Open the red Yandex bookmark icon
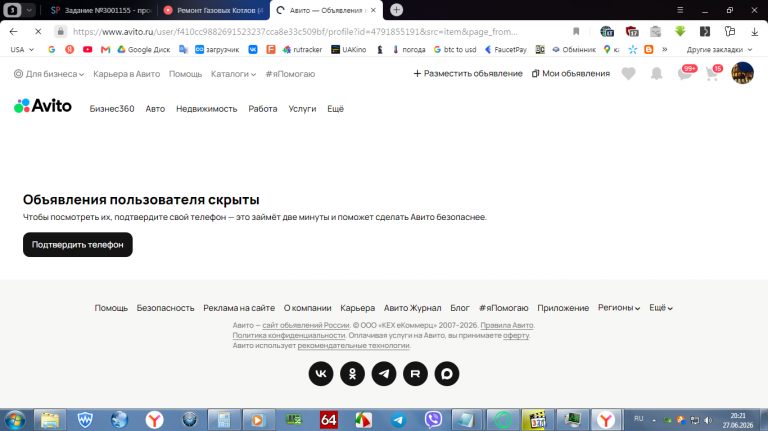Screen dimensions: 768x431 tap(70, 49)
